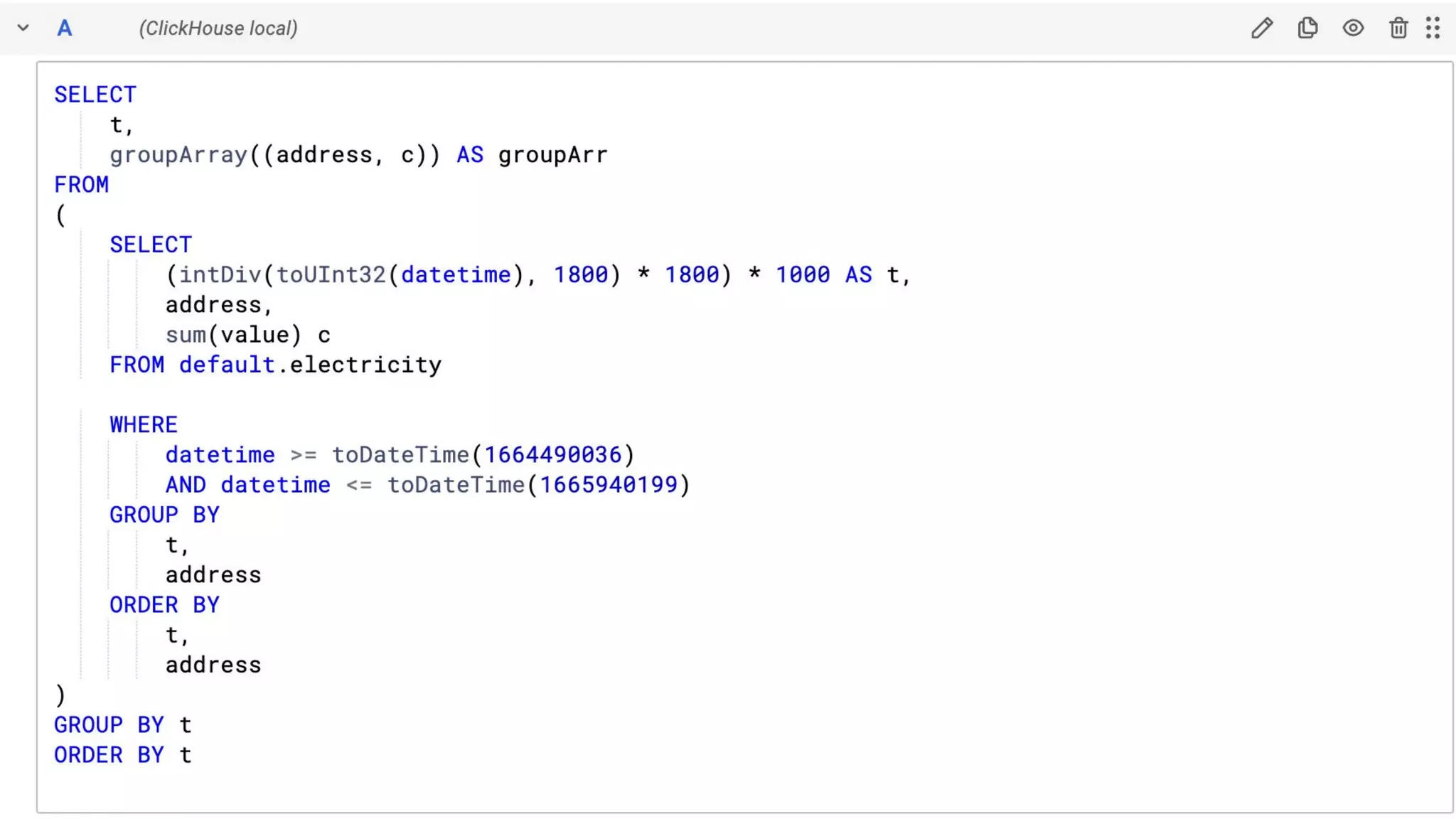This screenshot has height=819, width=1456.
Task: Delete query A with the trash icon
Action: [x=1398, y=28]
